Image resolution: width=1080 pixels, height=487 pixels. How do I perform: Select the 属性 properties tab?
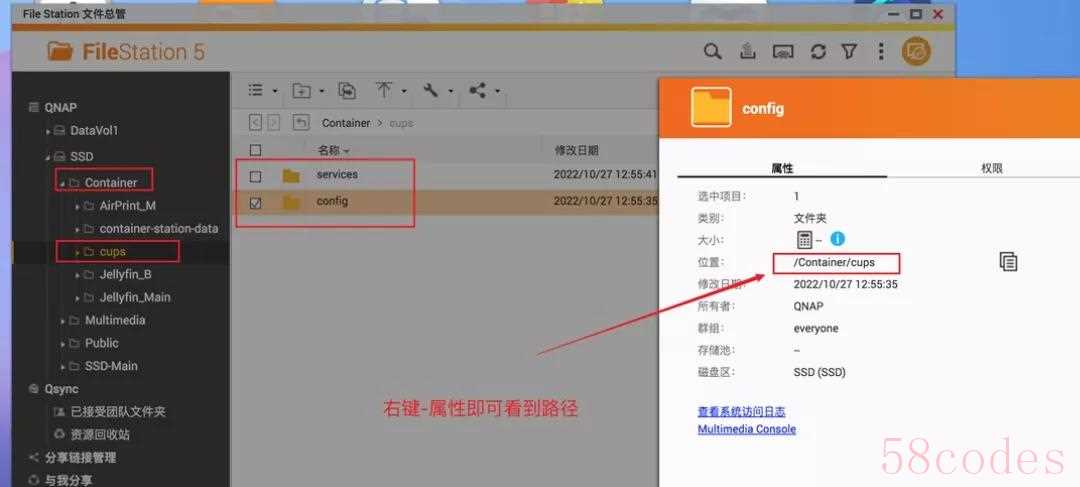coord(782,169)
